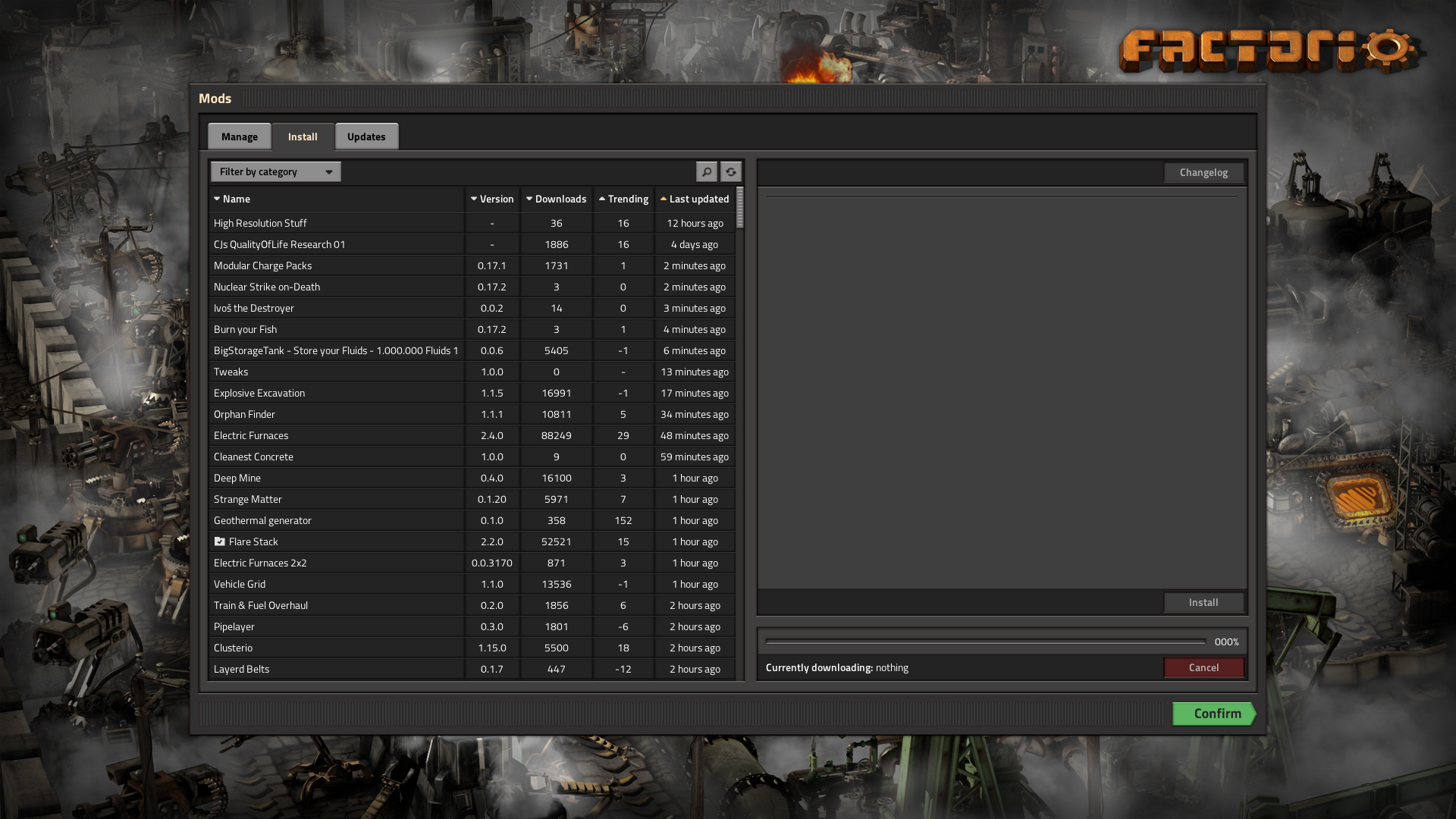Open the Install tab

pos(303,136)
